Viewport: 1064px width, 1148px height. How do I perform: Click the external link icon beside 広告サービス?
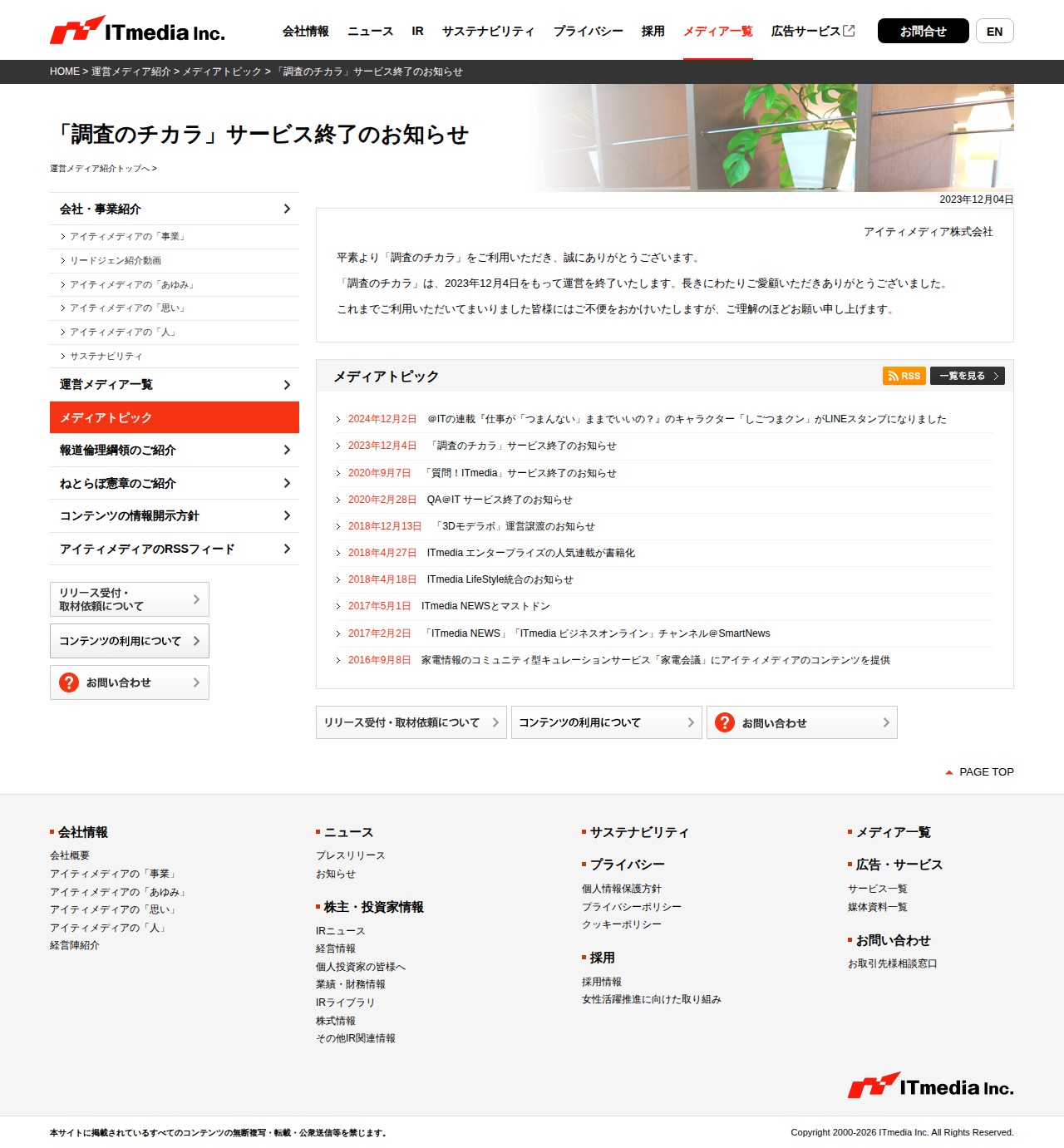pos(849,31)
